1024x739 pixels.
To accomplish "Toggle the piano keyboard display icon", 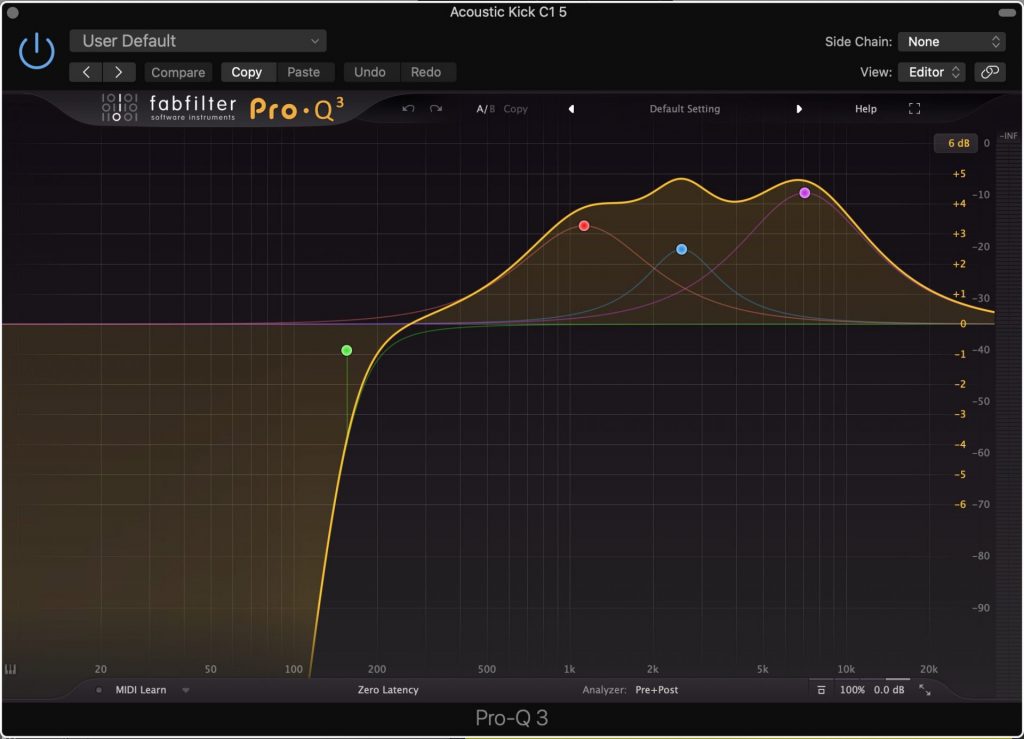I will click(10, 669).
